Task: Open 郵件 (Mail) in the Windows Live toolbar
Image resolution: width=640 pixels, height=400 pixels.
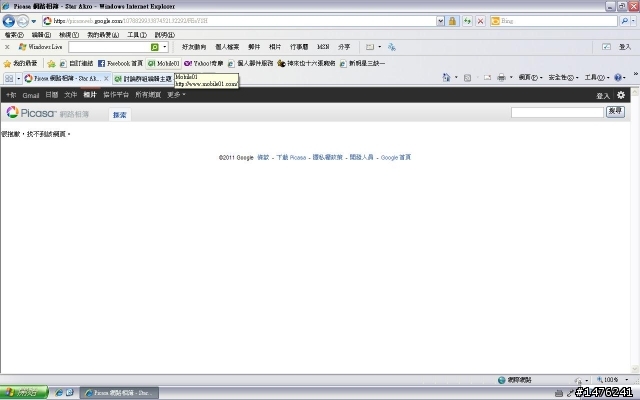Action: [254, 47]
